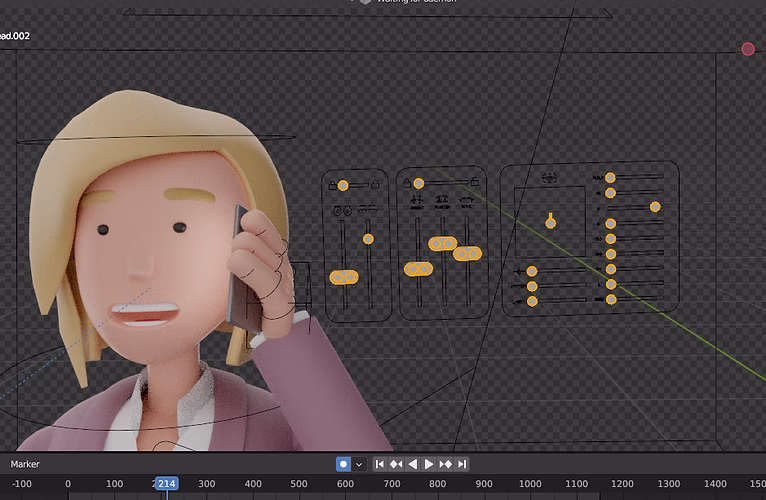Screen dimensions: 766x500
Task: Click the left lock icon in the eyes panel
Action: [x=332, y=185]
